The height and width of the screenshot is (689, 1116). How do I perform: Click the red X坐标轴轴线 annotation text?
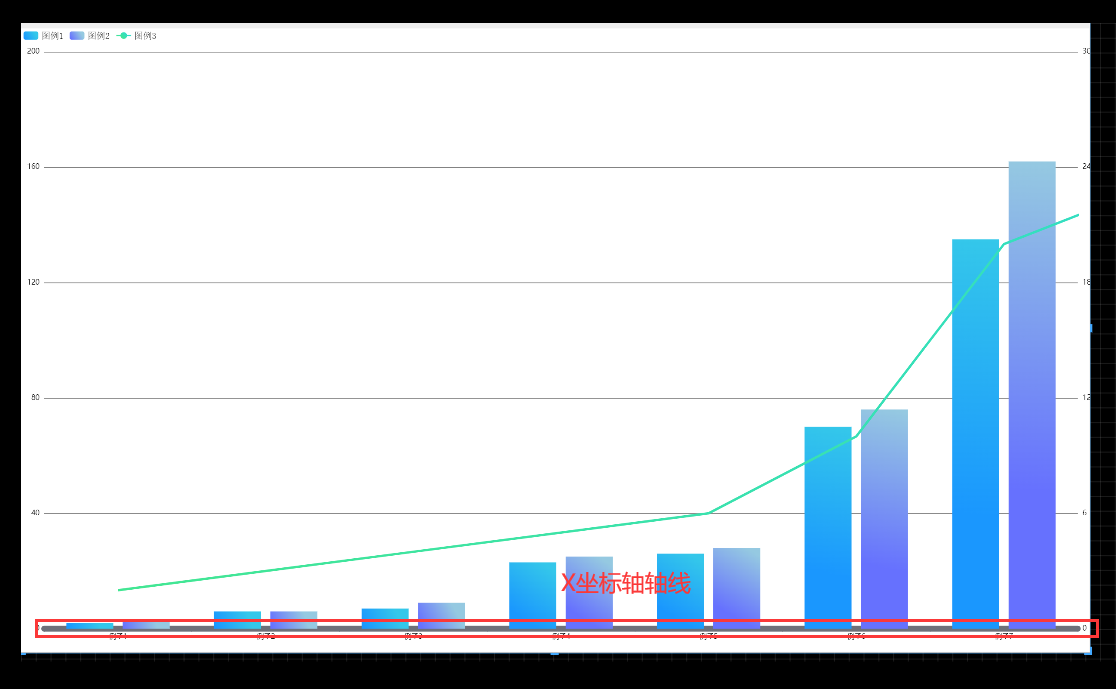coord(625,584)
